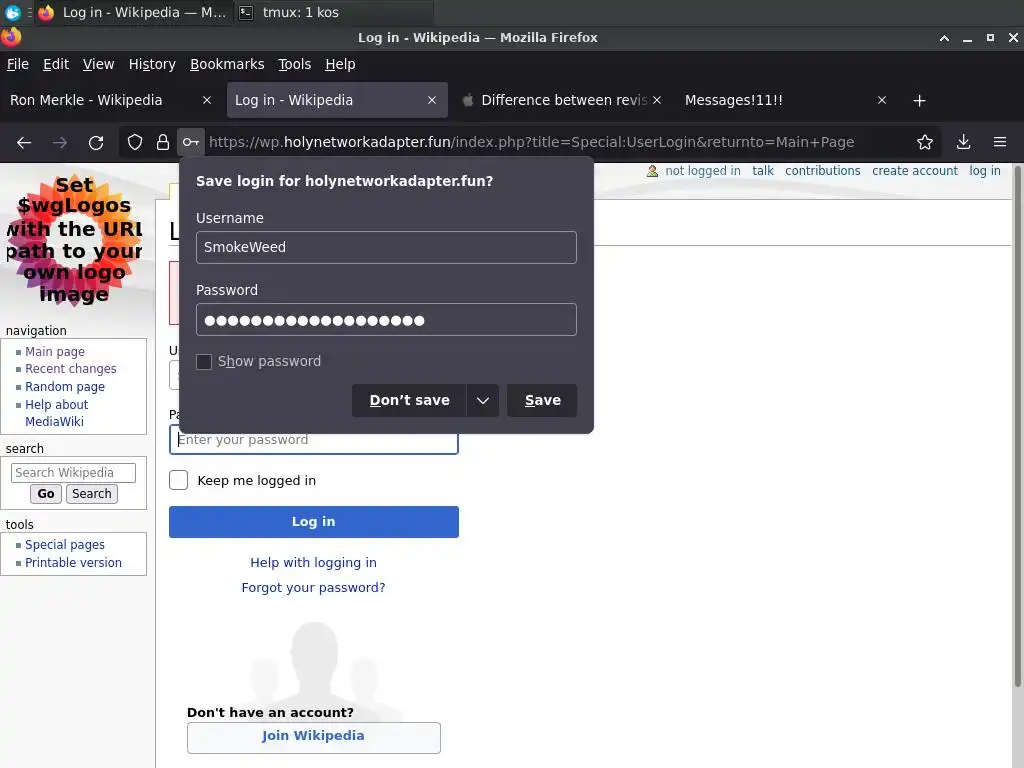Switch to the Difference between revisions tab
The height and width of the screenshot is (768, 1024).
click(x=562, y=100)
